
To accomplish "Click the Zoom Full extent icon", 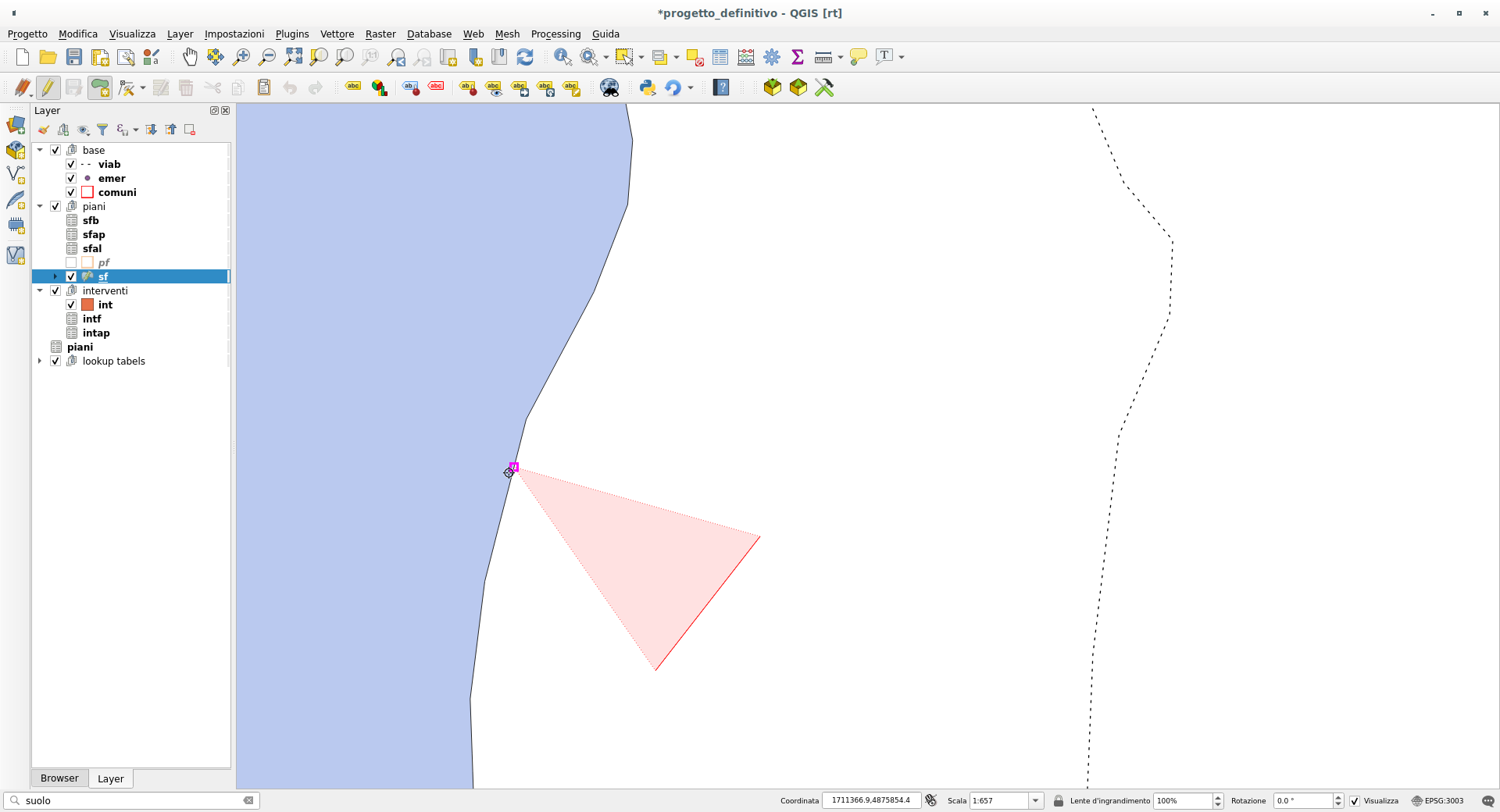I will pyautogui.click(x=293, y=57).
